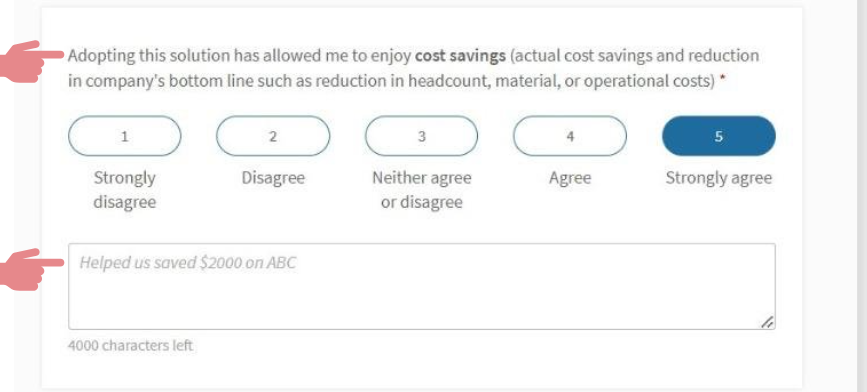Click the question line mentioning operational costs
867x392 pixels.
tap(396, 81)
